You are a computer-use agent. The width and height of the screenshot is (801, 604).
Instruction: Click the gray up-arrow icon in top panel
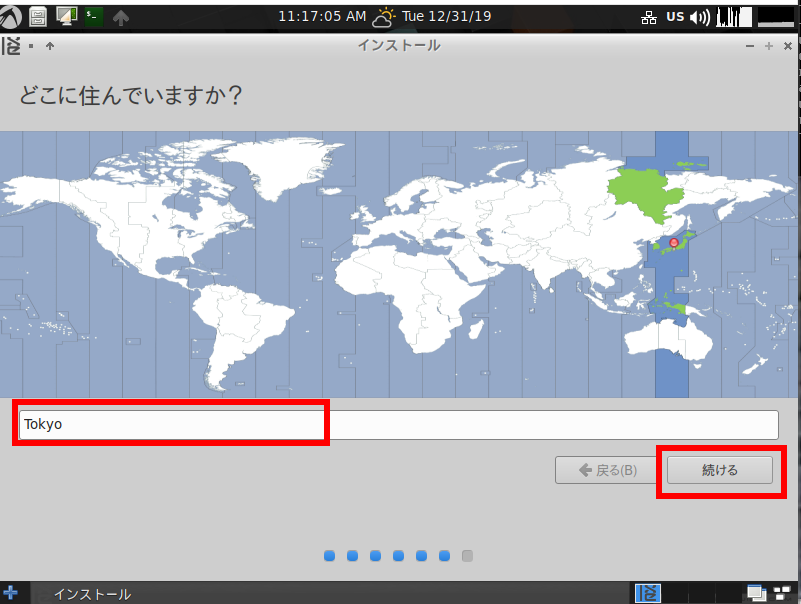click(x=121, y=18)
